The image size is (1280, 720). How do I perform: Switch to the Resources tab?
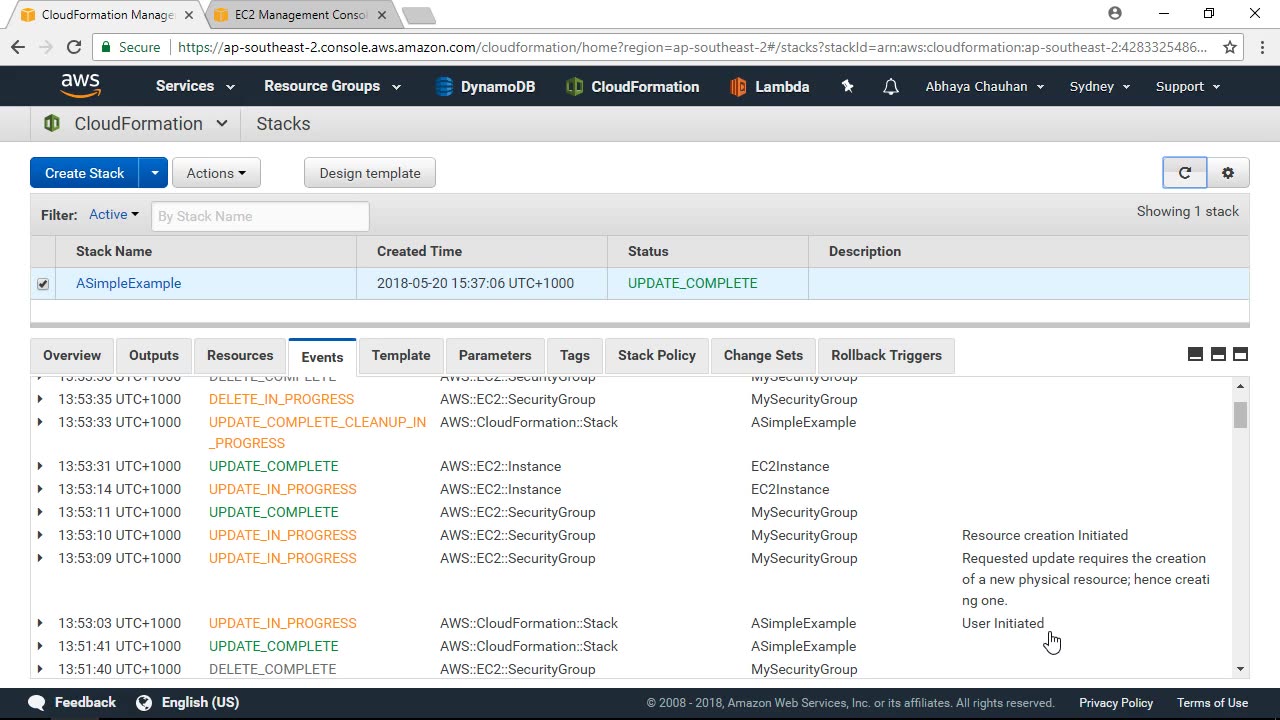coord(240,356)
